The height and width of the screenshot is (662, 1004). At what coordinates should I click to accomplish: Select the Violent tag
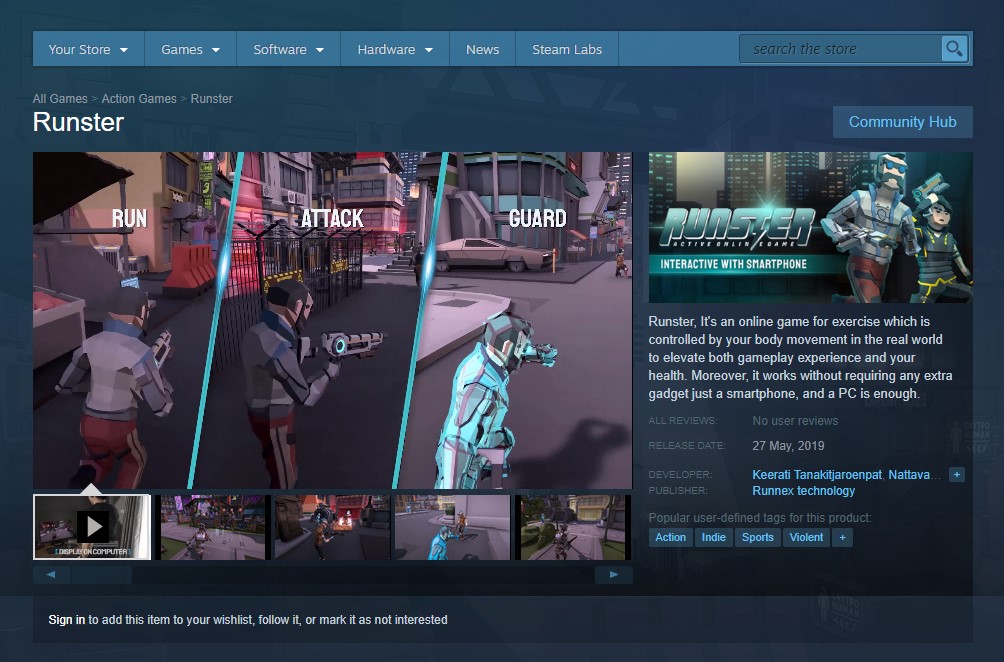click(x=806, y=538)
